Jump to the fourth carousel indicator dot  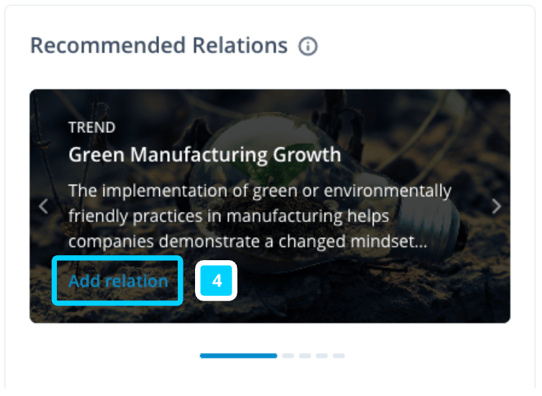322,356
